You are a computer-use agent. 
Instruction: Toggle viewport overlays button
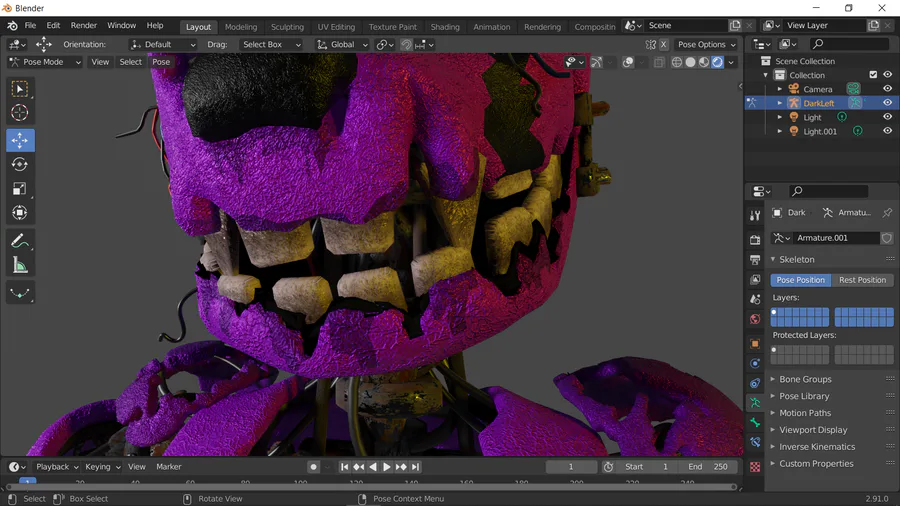pyautogui.click(x=628, y=62)
